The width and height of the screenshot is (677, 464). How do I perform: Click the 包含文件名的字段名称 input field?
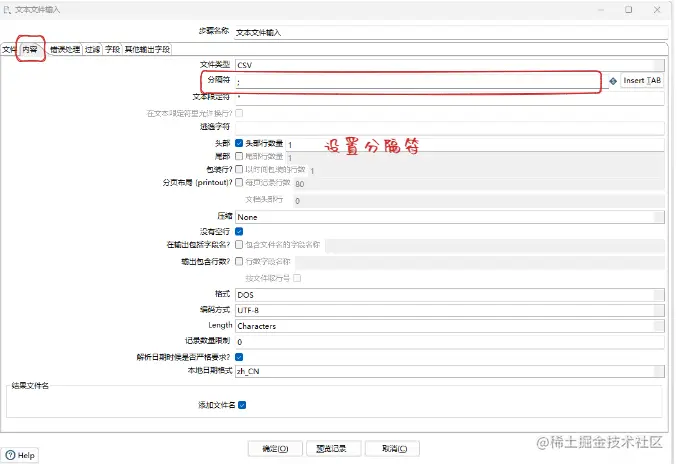click(495, 246)
